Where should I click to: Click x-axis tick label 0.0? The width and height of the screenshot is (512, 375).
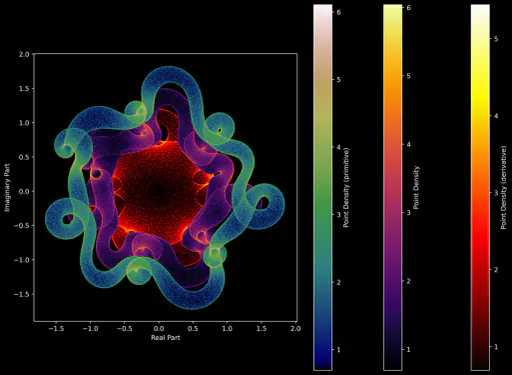(159, 329)
